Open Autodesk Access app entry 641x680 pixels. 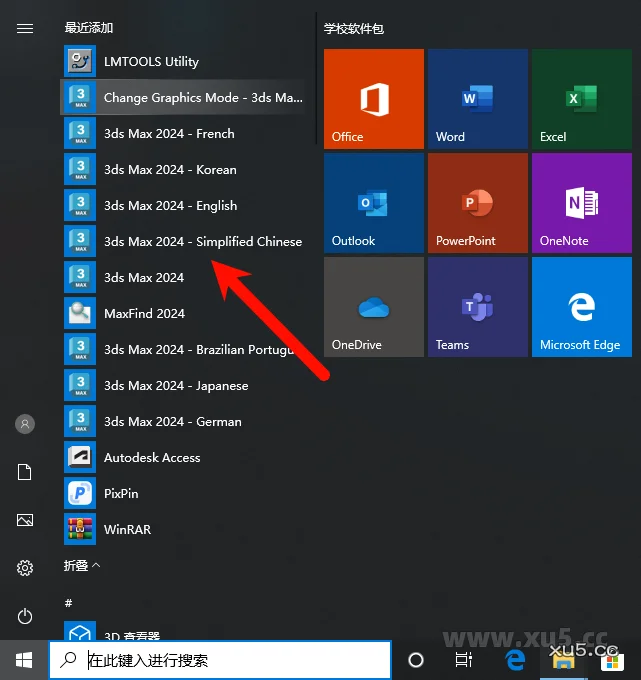click(150, 458)
